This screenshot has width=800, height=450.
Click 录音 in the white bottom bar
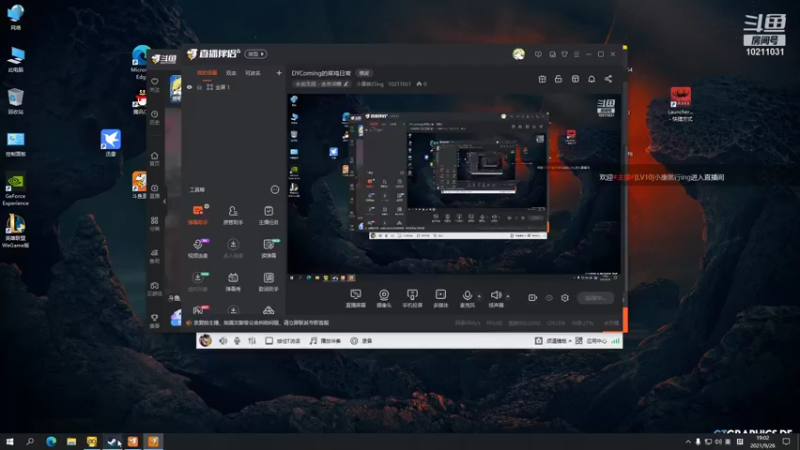point(361,340)
